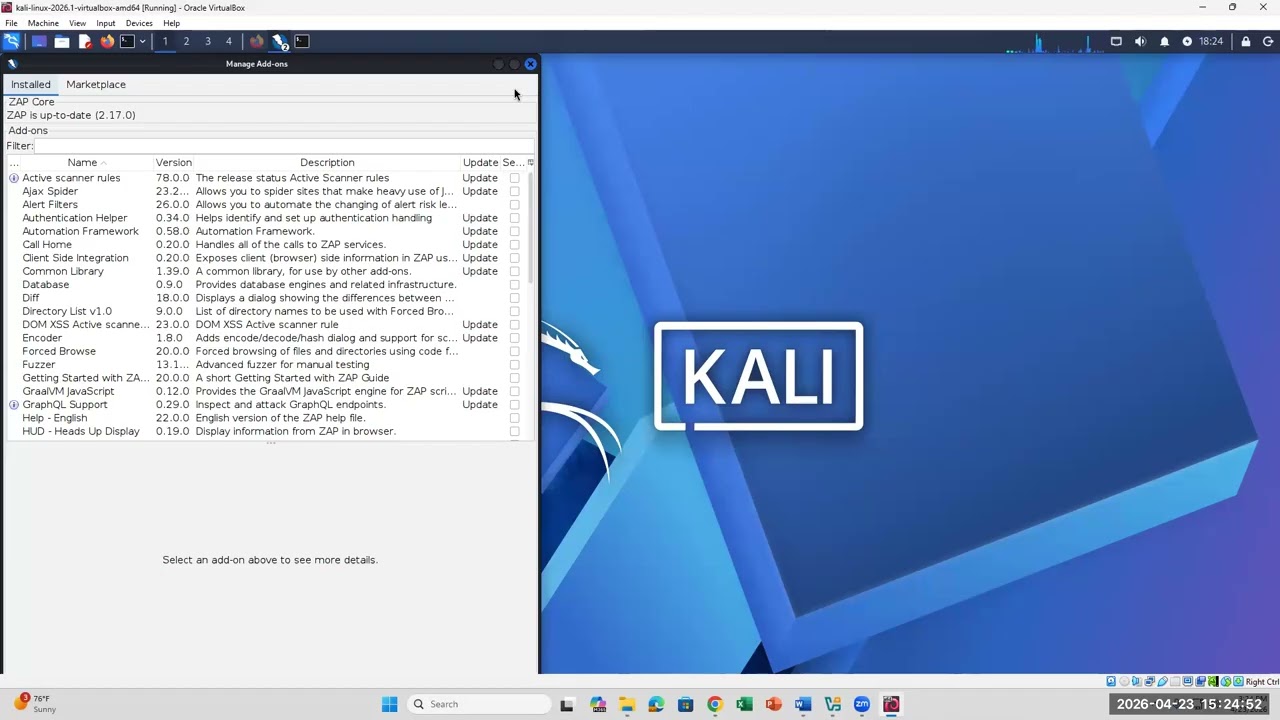The height and width of the screenshot is (720, 1280).
Task: Click the show desktop icon in Kali panel
Action: (39, 41)
